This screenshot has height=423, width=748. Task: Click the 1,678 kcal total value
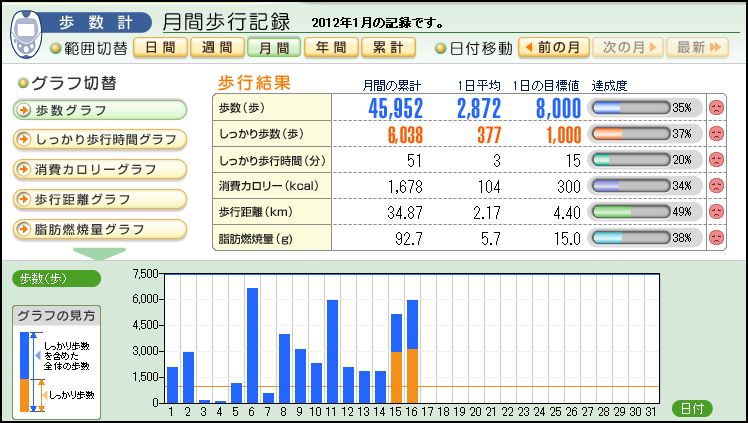405,187
